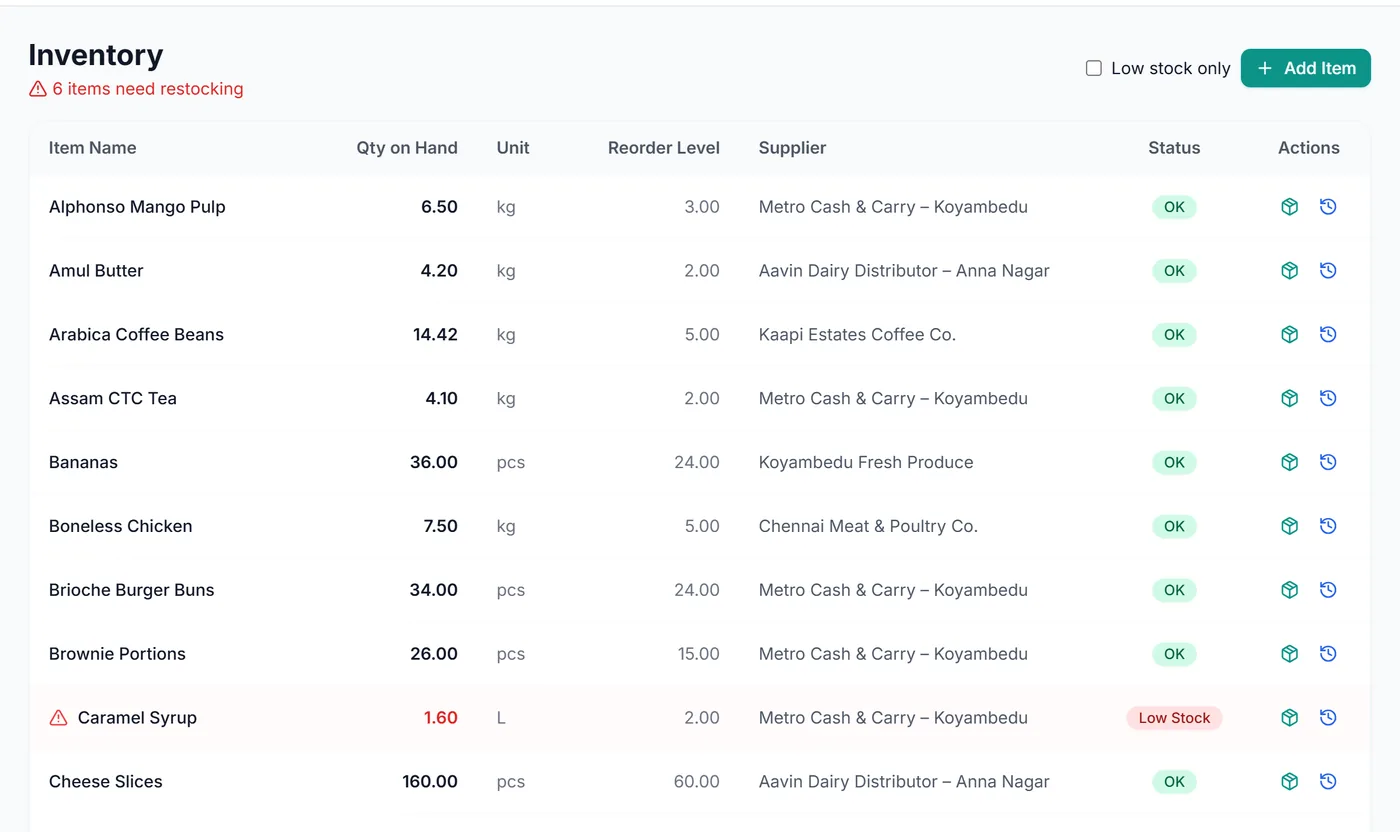1400x832 pixels.
Task: Click the 160.00 quantity for Cheese Slices
Action: 430,782
